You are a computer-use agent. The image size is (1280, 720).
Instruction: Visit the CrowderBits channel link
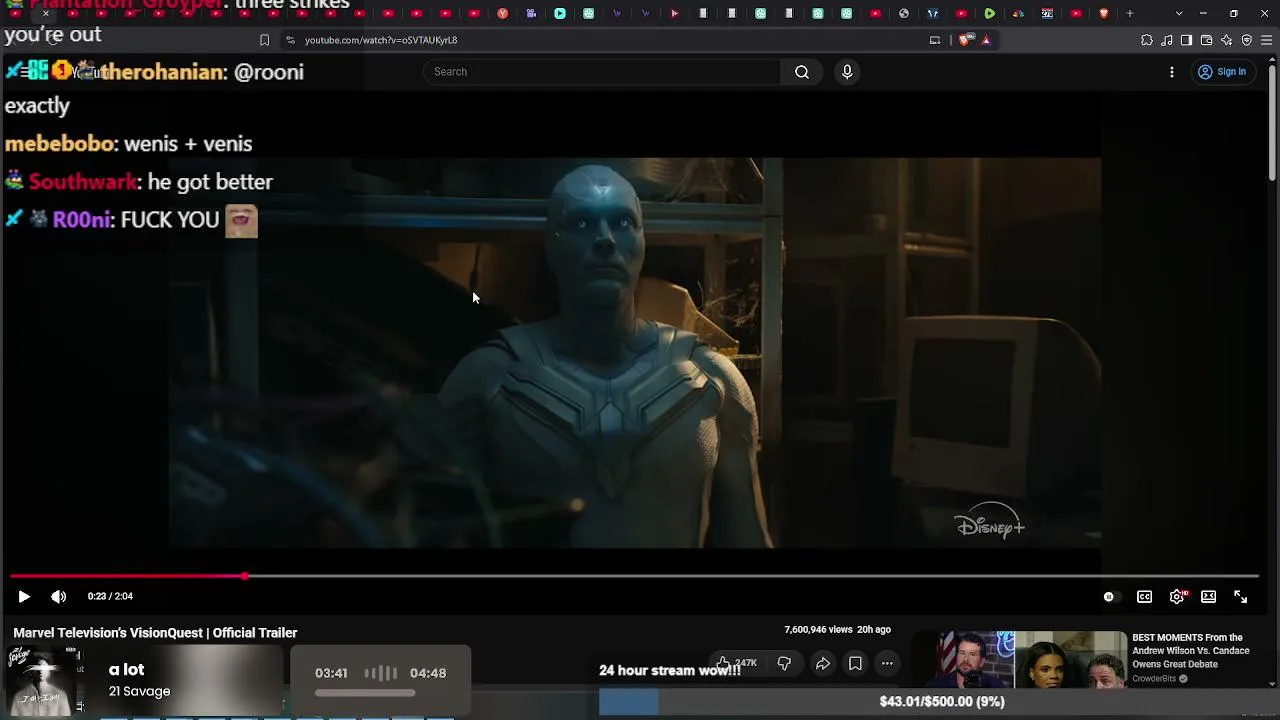(x=1154, y=679)
